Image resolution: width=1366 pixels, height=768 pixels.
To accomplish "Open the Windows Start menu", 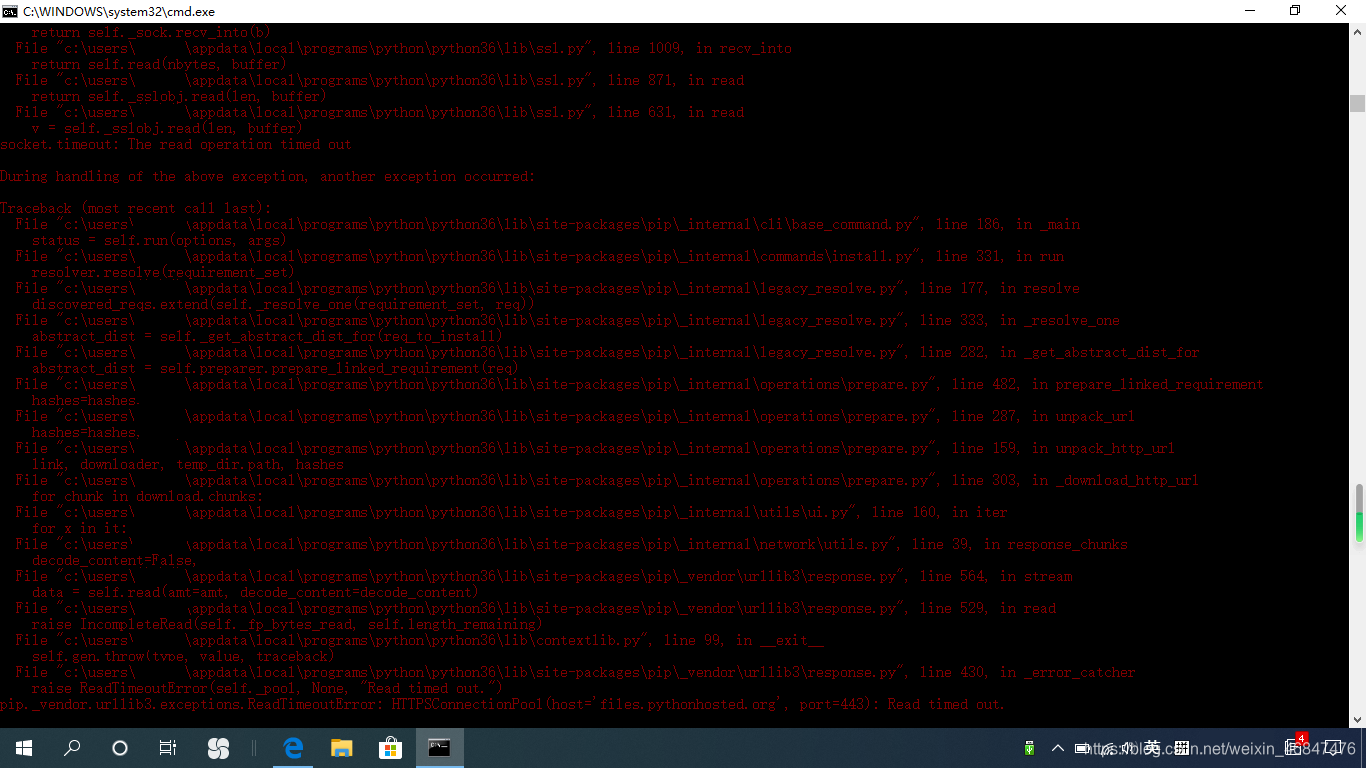I will (x=24, y=748).
